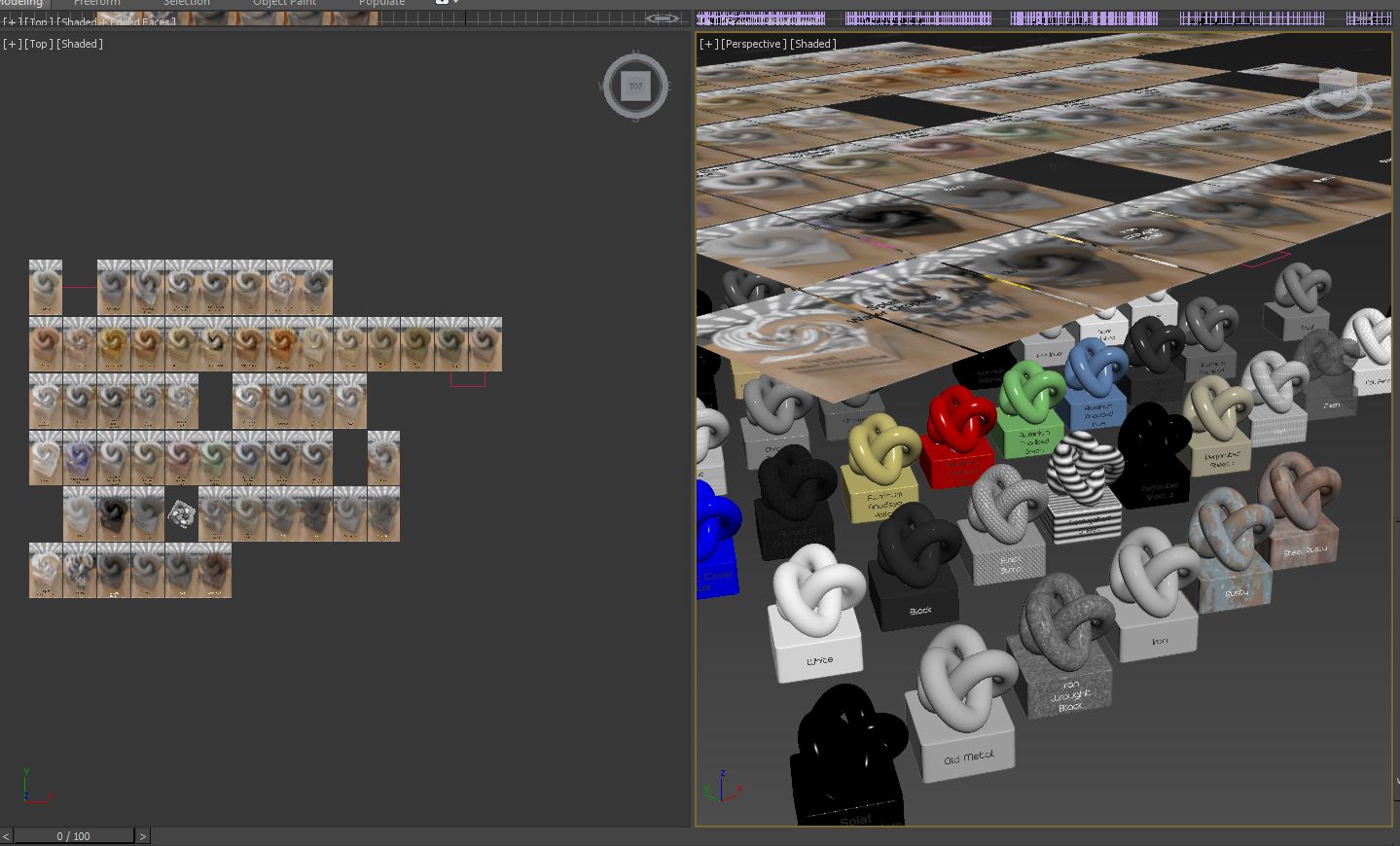The image size is (1400, 846).
Task: Switch to the Object Paint ribbon tab
Action: (x=284, y=3)
